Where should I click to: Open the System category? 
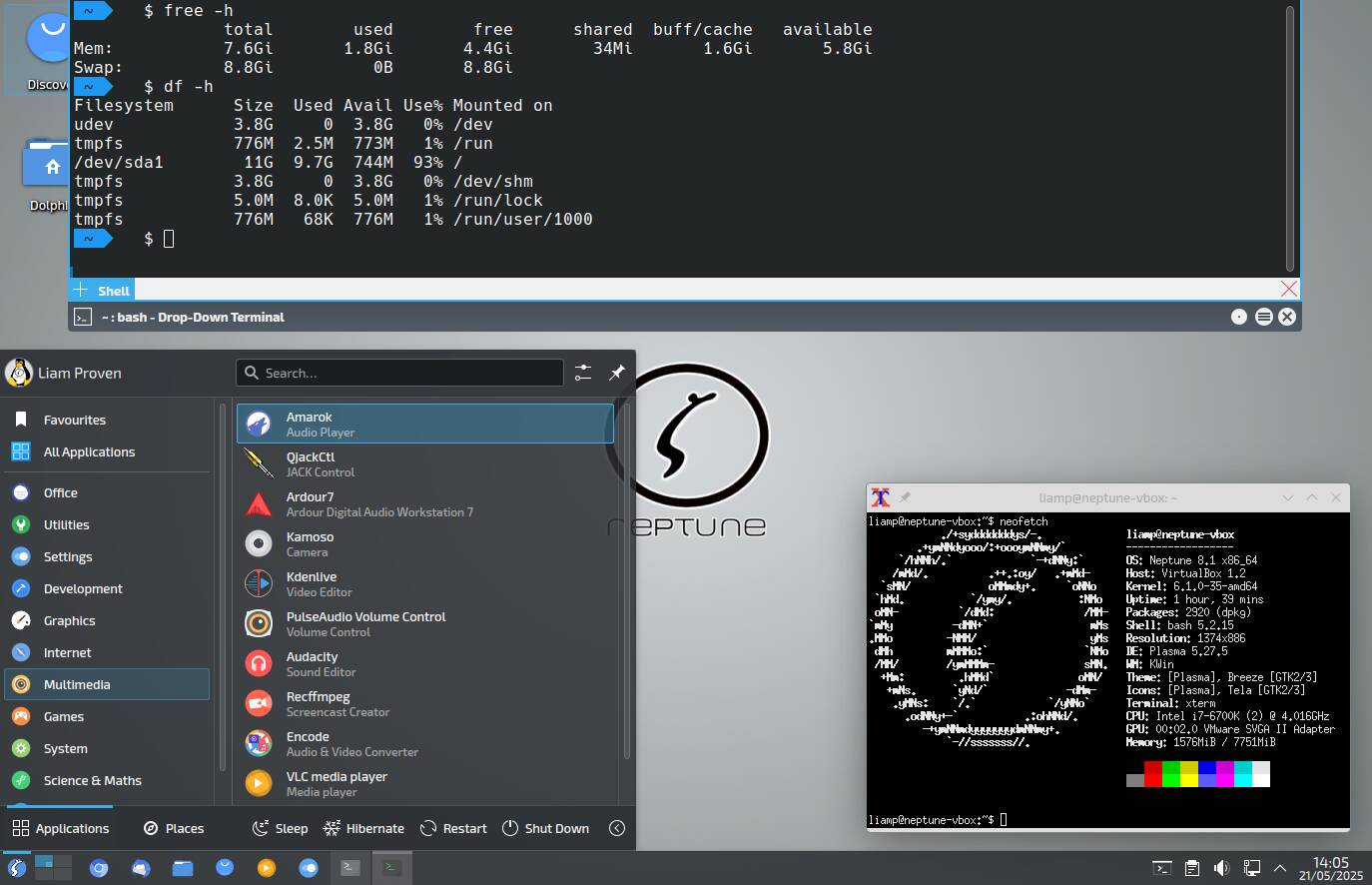(106, 748)
